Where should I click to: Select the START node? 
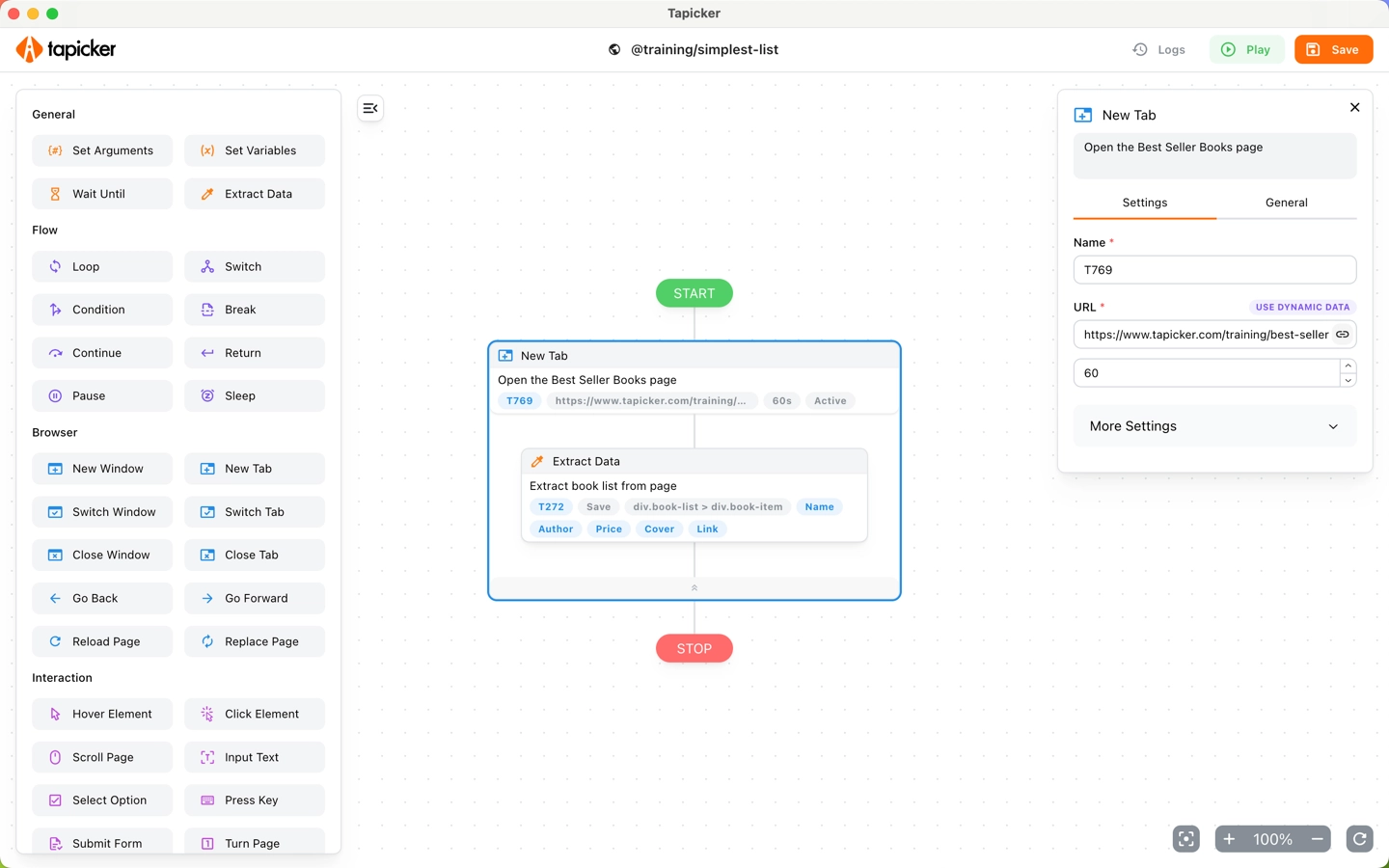click(x=694, y=293)
